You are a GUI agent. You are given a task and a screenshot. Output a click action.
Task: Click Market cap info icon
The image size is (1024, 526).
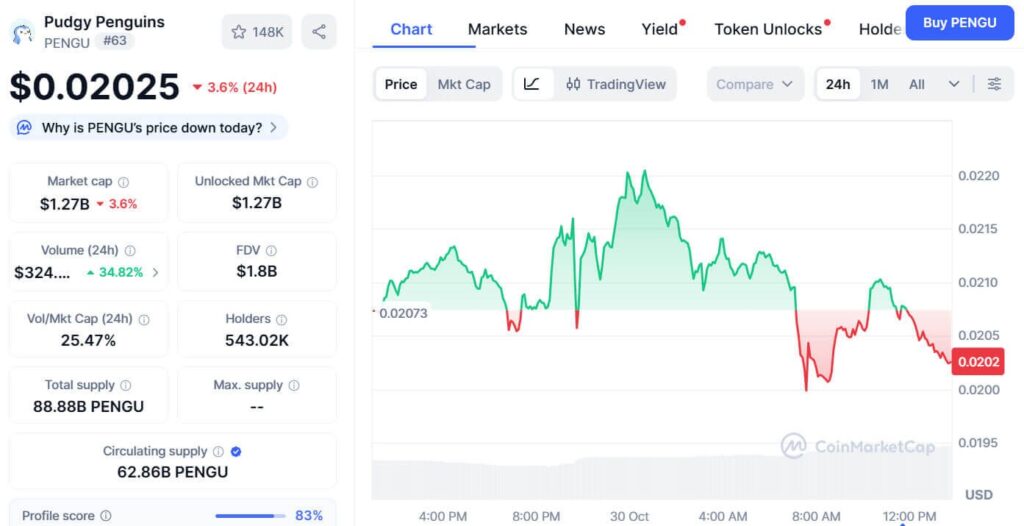[x=124, y=182]
